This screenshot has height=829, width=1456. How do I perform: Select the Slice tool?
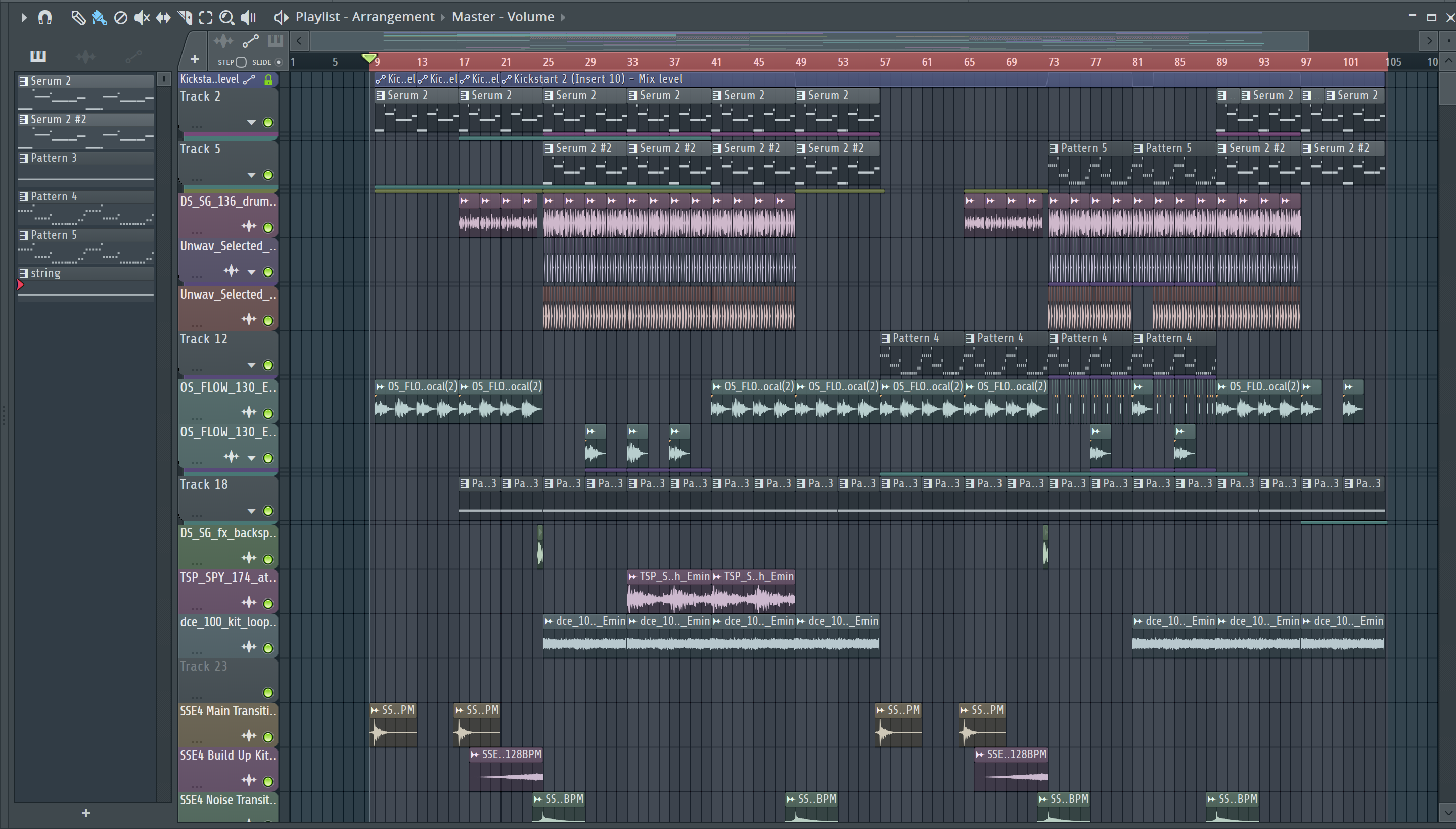click(x=185, y=18)
